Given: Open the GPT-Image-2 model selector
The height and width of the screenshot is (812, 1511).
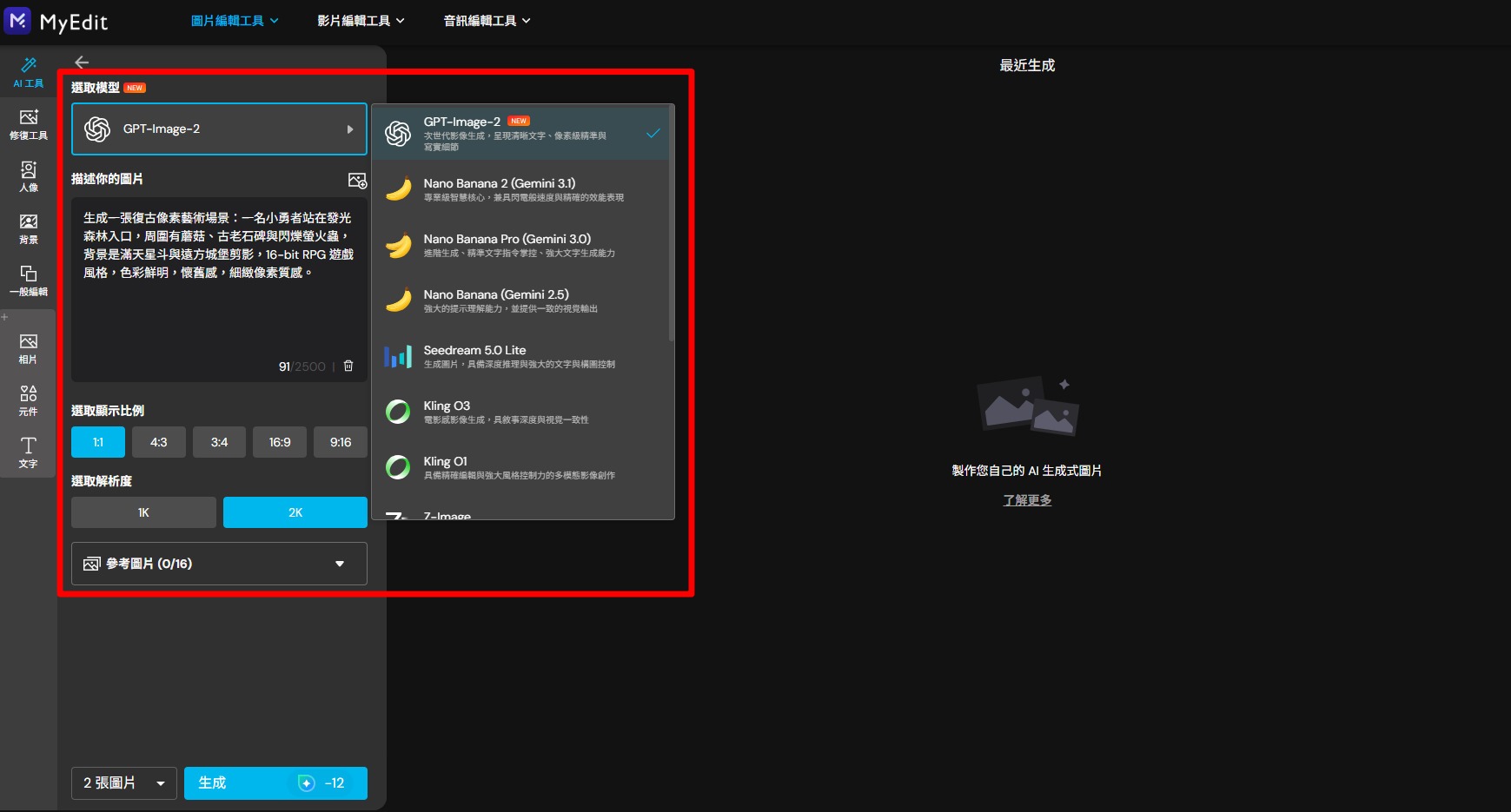Looking at the screenshot, I should pos(219,129).
